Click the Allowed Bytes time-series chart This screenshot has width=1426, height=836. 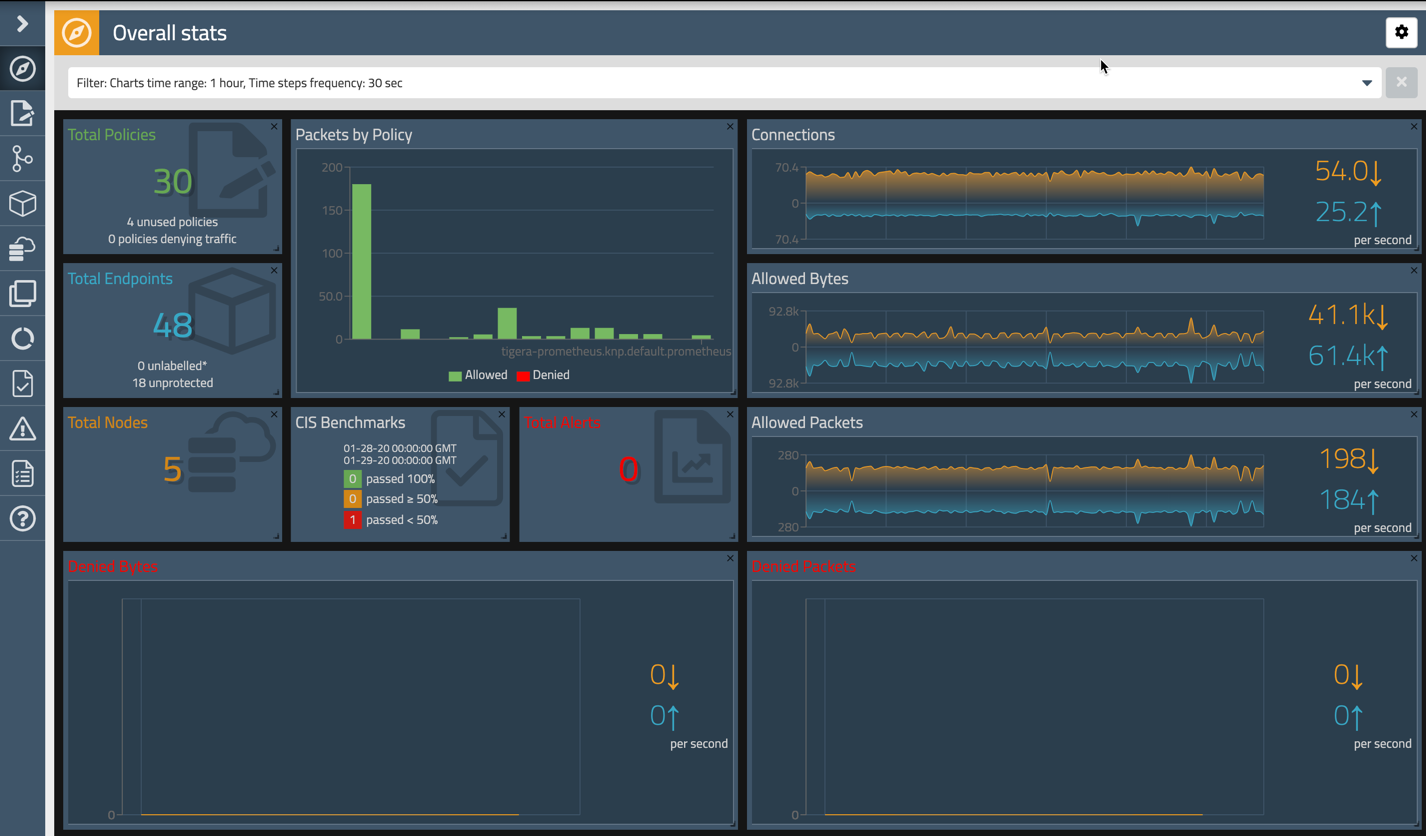[1034, 347]
